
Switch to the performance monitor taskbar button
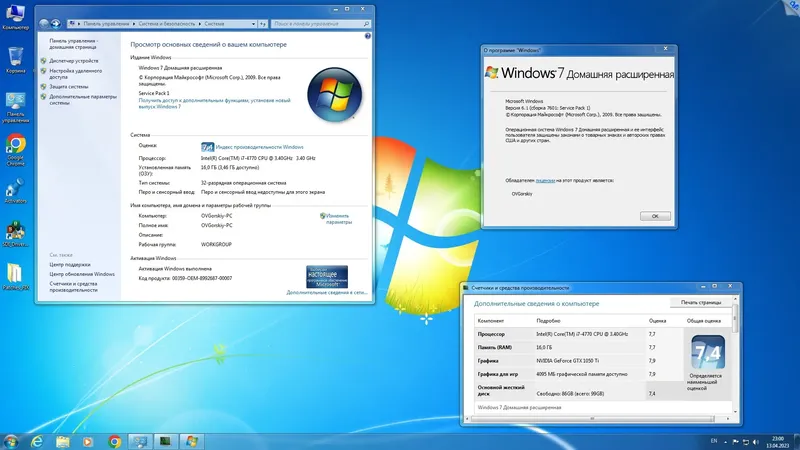coord(165,441)
